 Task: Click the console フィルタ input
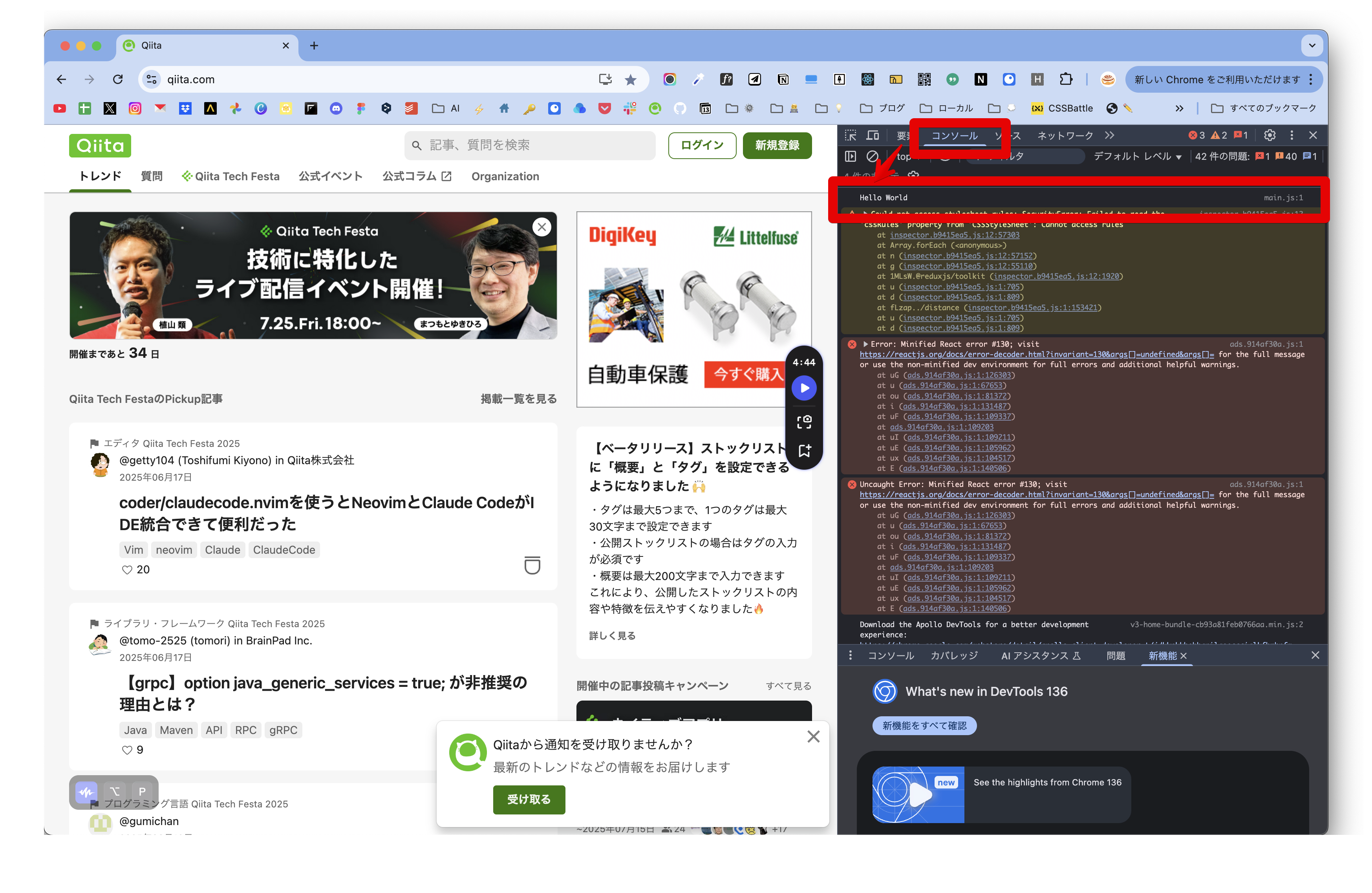coord(1026,156)
